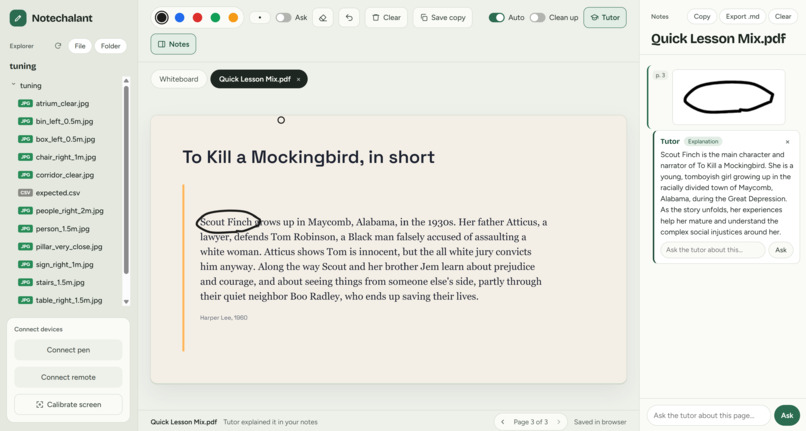The image size is (806, 431).
Task: Pick the green pen color
Action: tap(215, 17)
